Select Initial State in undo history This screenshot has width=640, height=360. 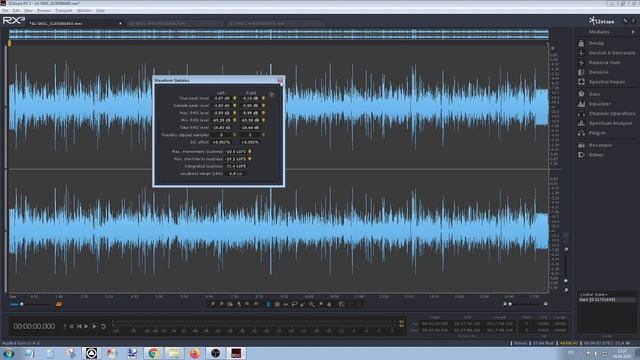click(x=593, y=295)
